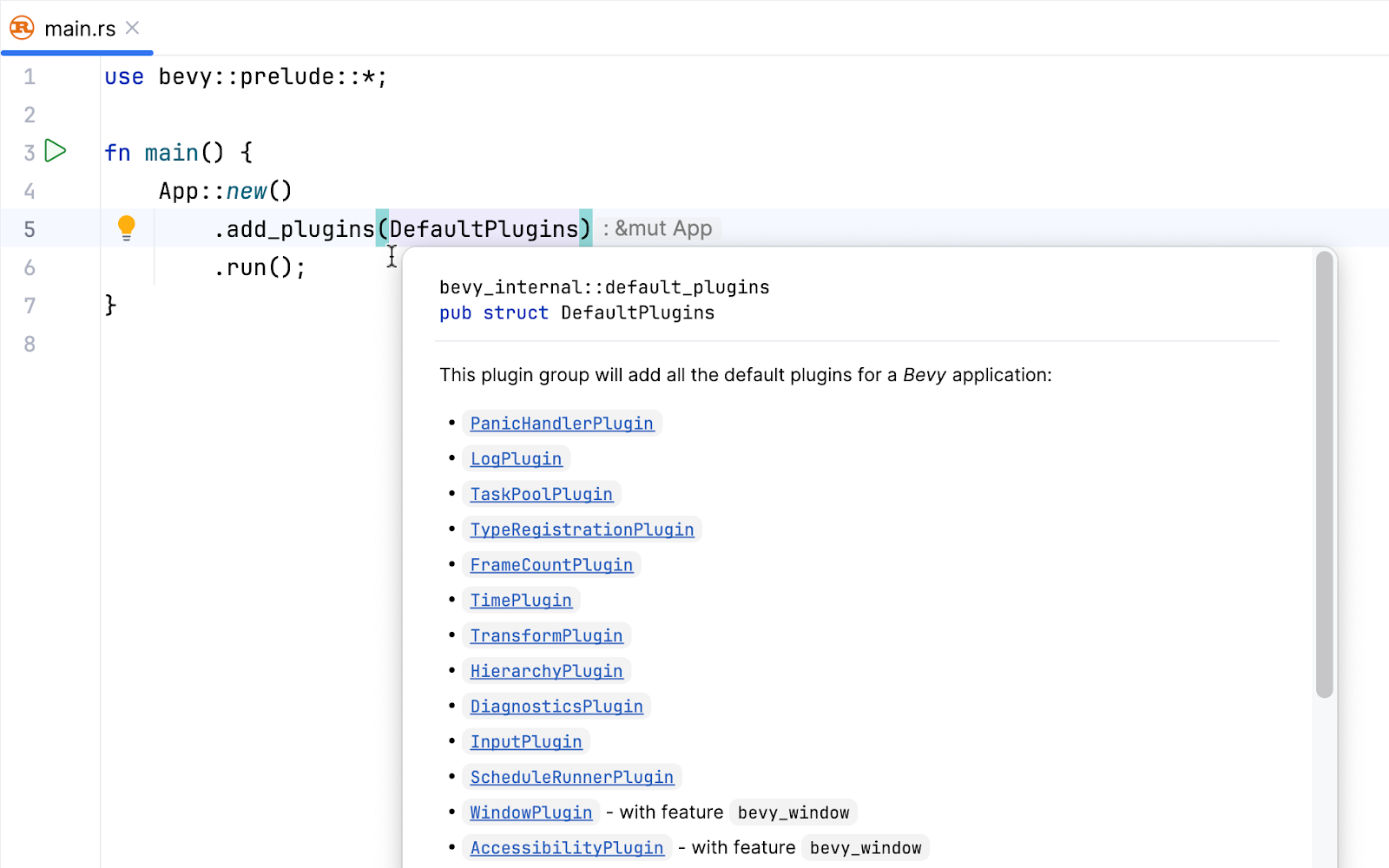Image resolution: width=1389 pixels, height=868 pixels.
Task: Click DefaultPlugins in the code editor
Action: tap(484, 229)
